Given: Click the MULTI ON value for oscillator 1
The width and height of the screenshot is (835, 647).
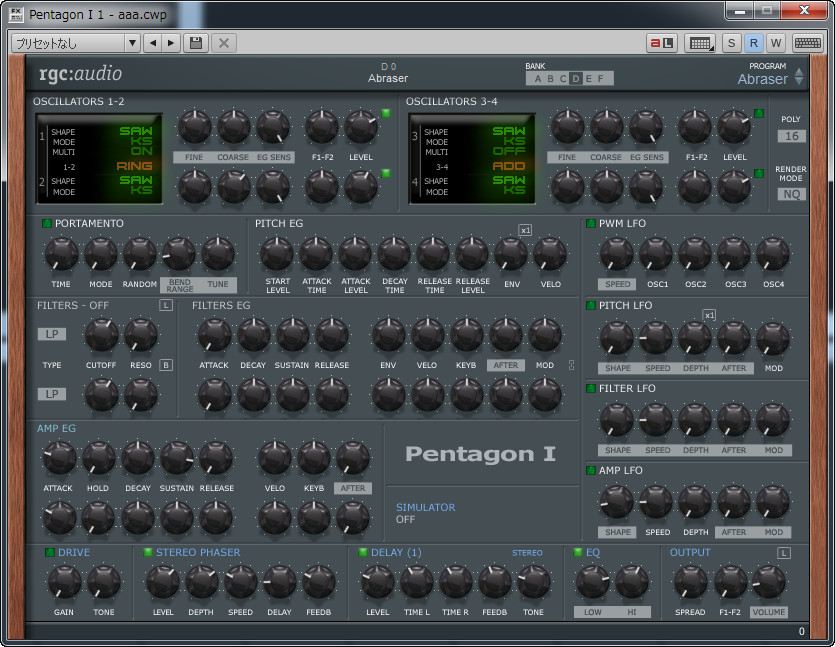Looking at the screenshot, I should tap(141, 151).
